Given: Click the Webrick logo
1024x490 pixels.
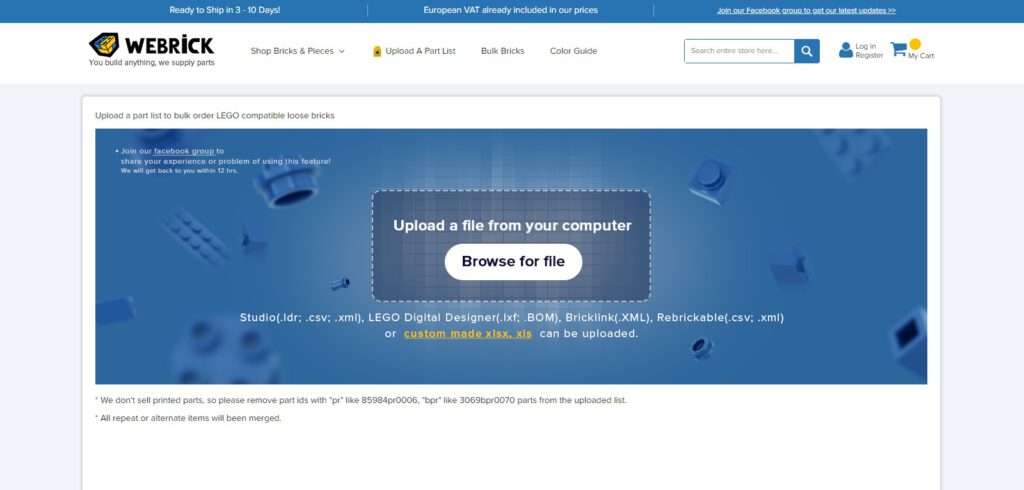Looking at the screenshot, I should [151, 45].
